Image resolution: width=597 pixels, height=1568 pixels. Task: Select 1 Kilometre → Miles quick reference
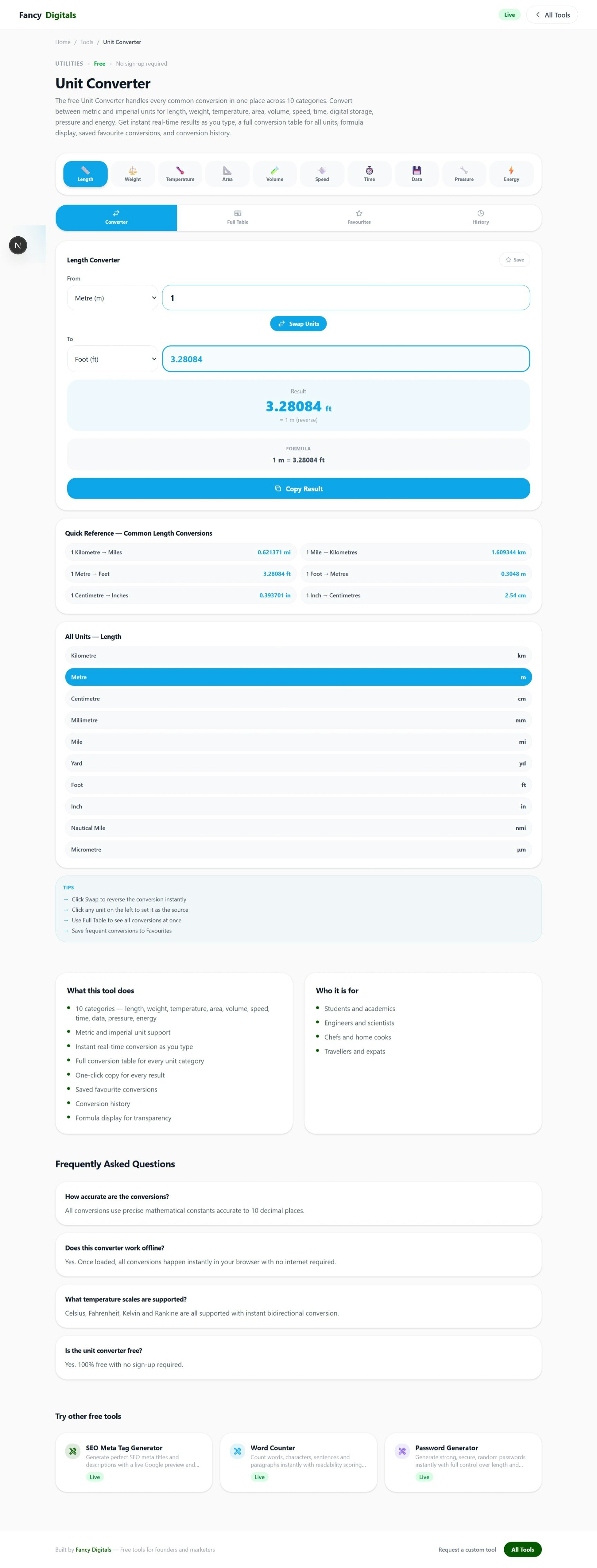tap(181, 552)
